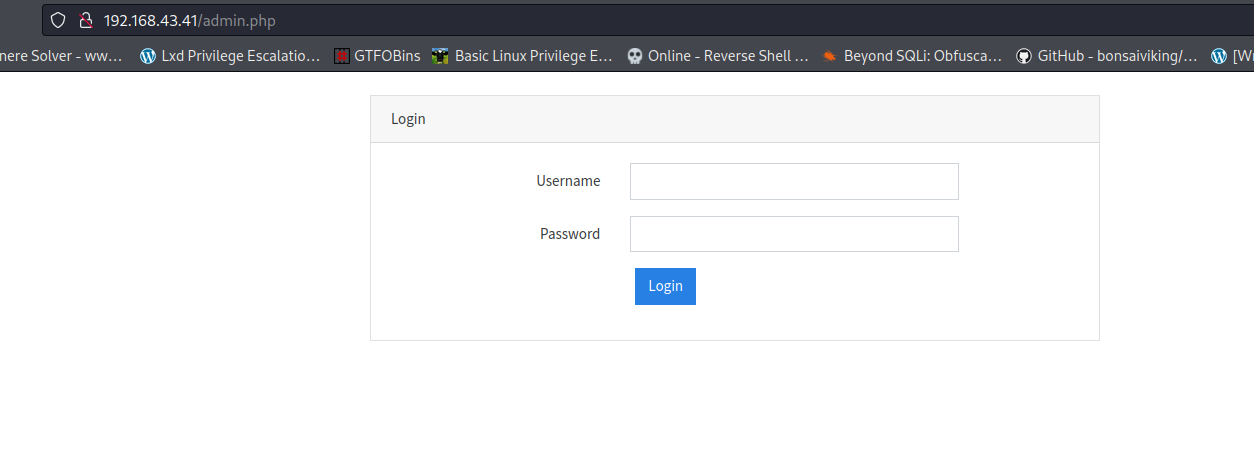The height and width of the screenshot is (467, 1254).
Task: Click into the Username input field
Action: [x=794, y=182]
